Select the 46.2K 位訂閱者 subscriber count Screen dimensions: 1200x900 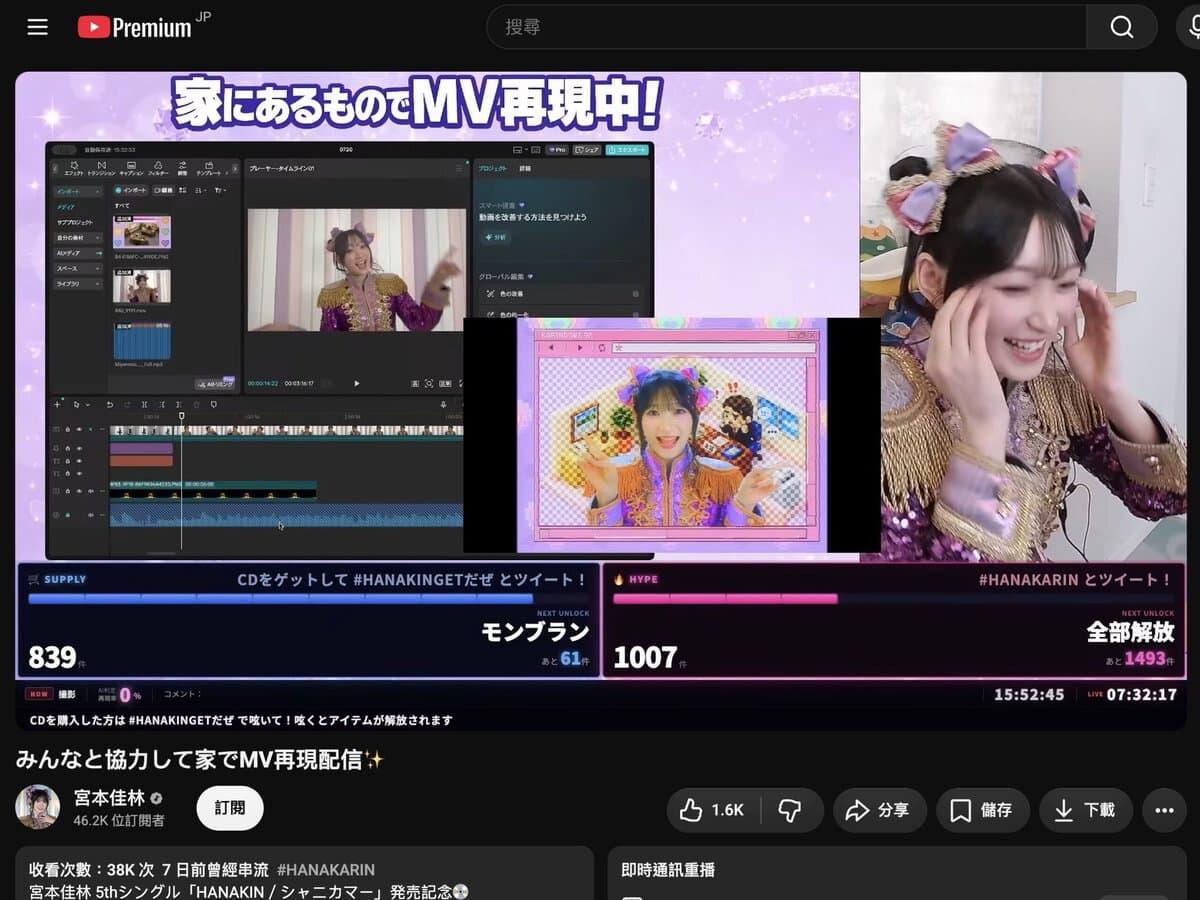(x=119, y=820)
